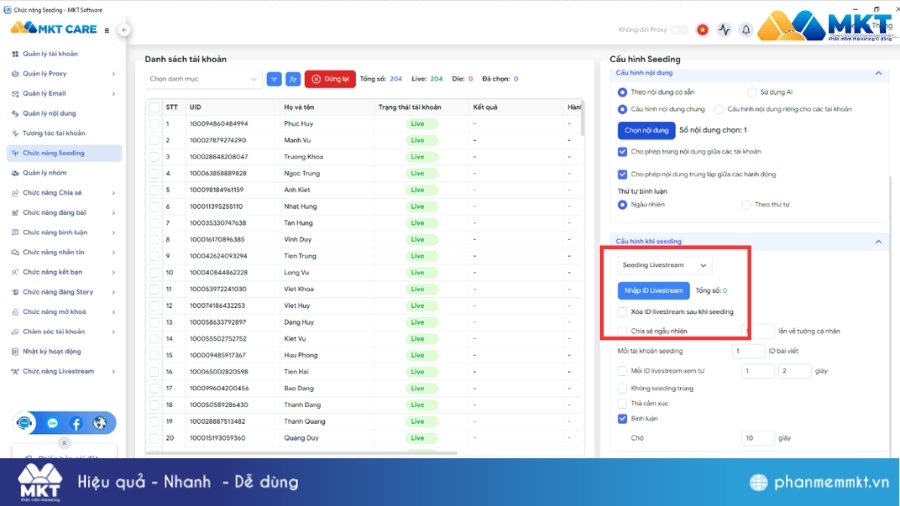Collapse the Cấu hình nội dung section
Viewport: 900px width, 506px height.
[x=878, y=73]
